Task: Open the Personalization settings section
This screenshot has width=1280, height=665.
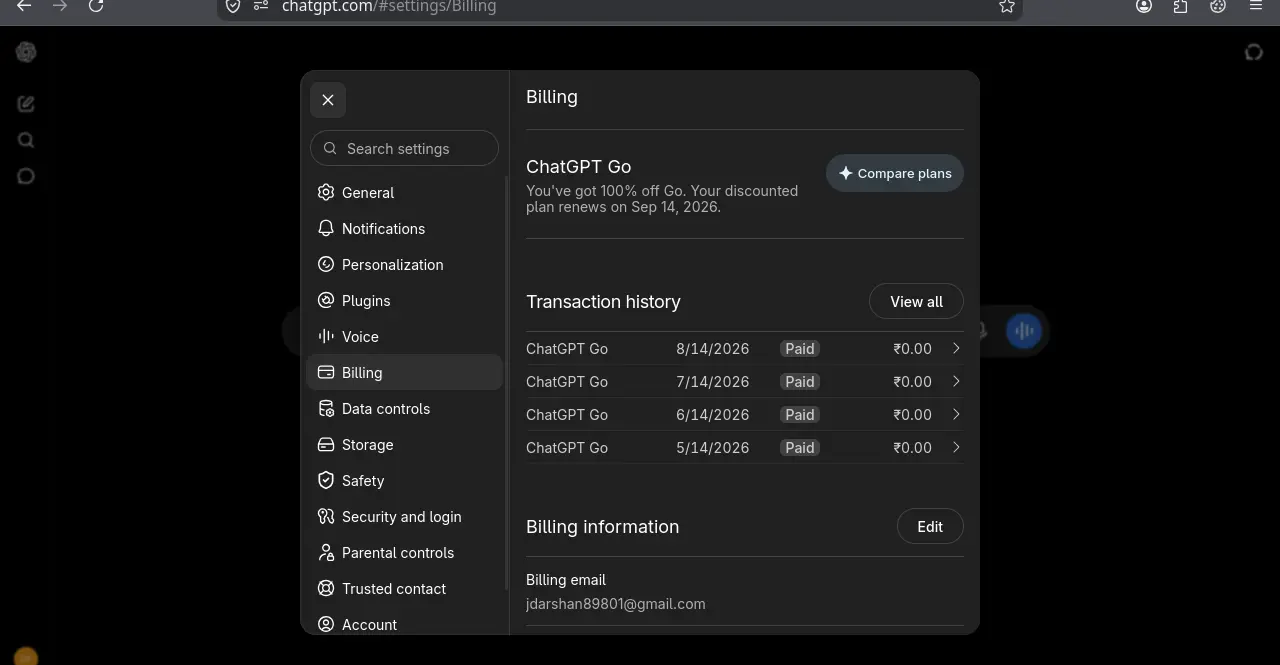Action: pos(404,265)
